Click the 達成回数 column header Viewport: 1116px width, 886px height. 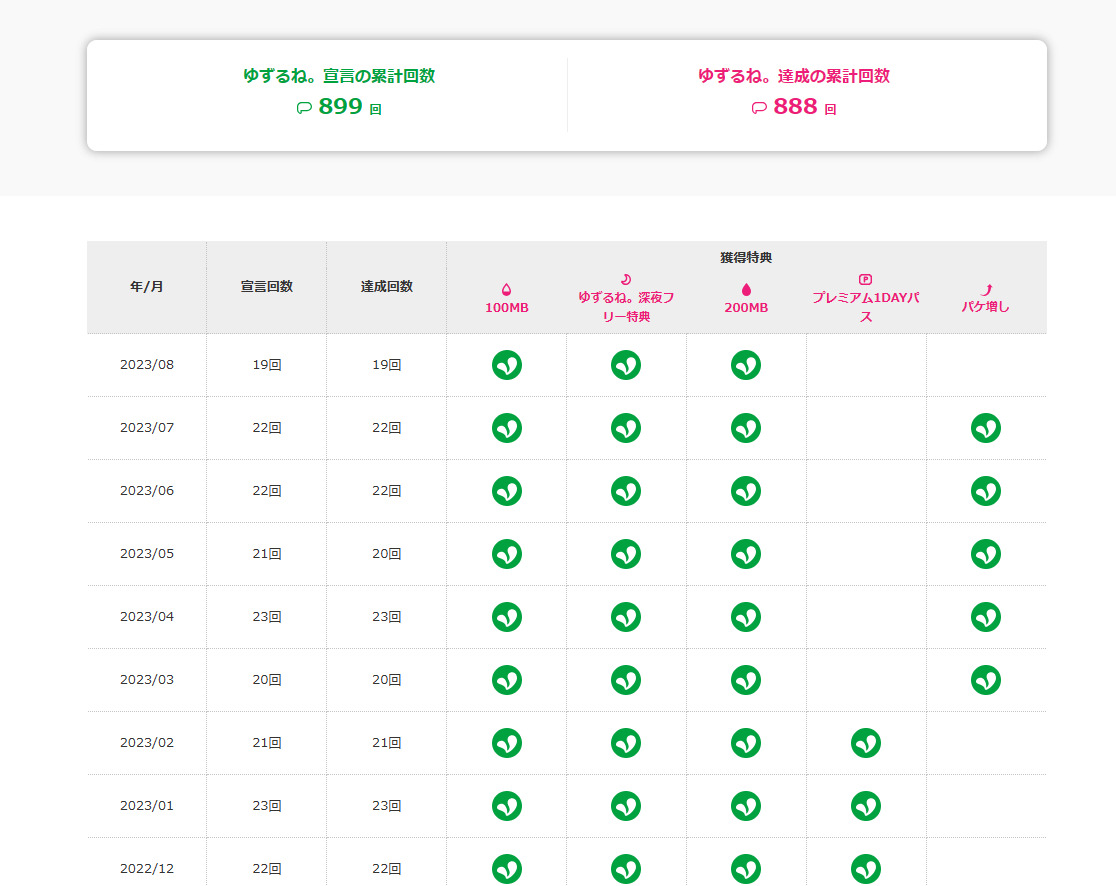(x=387, y=287)
